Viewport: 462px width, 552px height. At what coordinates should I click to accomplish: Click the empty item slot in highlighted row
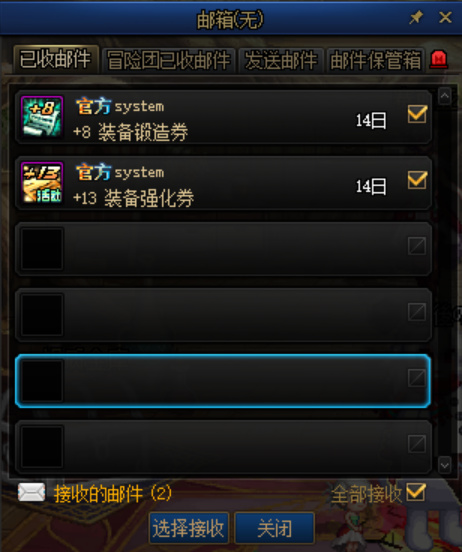[x=42, y=381]
